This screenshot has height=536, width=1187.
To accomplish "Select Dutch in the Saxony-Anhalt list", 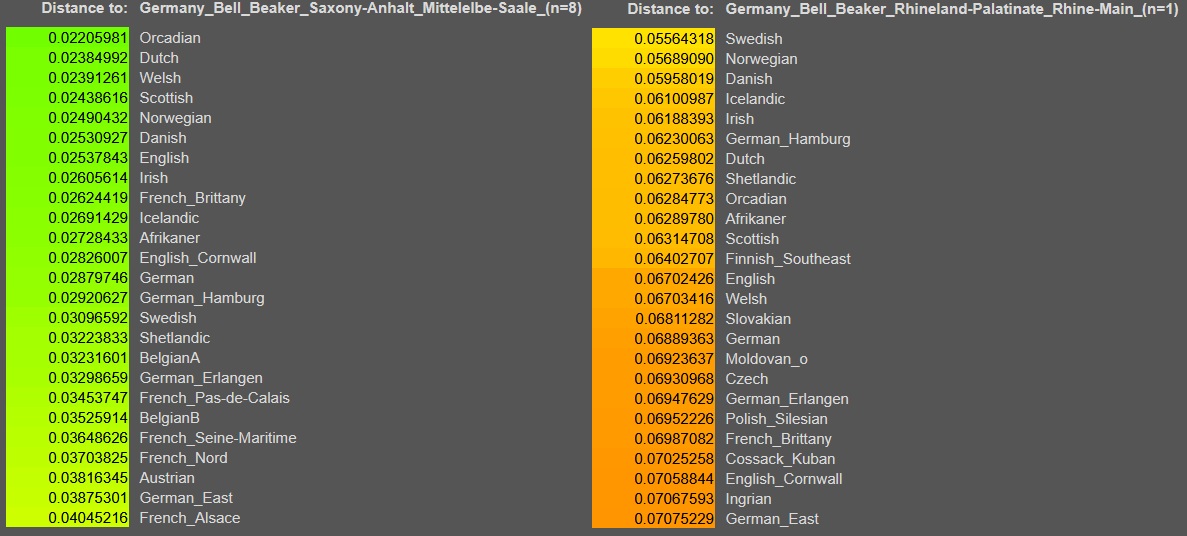I will [x=159, y=58].
